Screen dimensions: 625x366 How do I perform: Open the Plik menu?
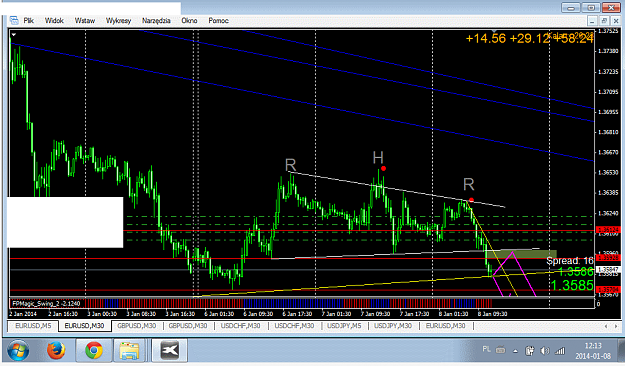click(28, 20)
